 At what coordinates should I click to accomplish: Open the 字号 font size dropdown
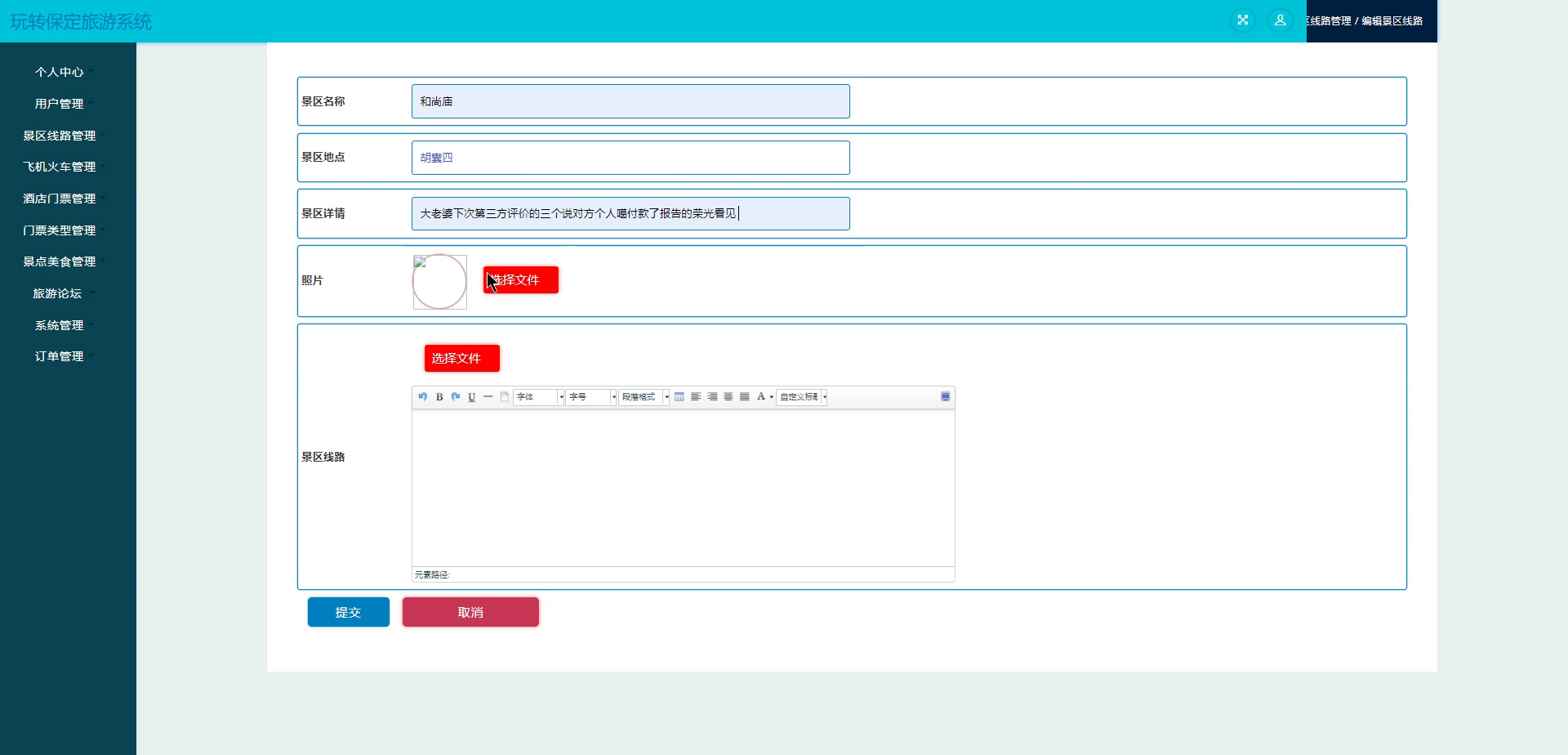click(591, 397)
